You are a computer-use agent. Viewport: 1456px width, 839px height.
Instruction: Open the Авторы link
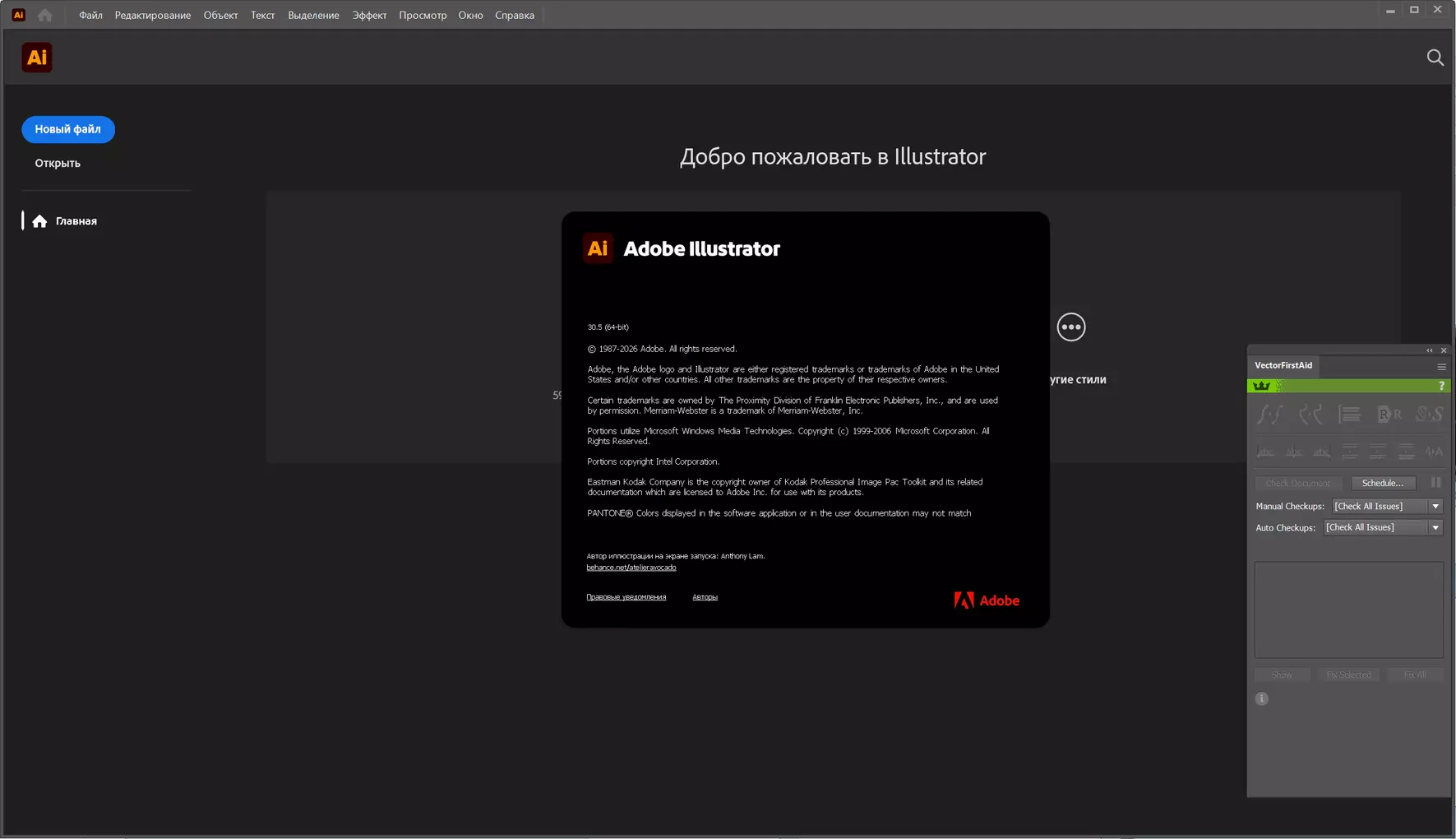click(x=705, y=597)
